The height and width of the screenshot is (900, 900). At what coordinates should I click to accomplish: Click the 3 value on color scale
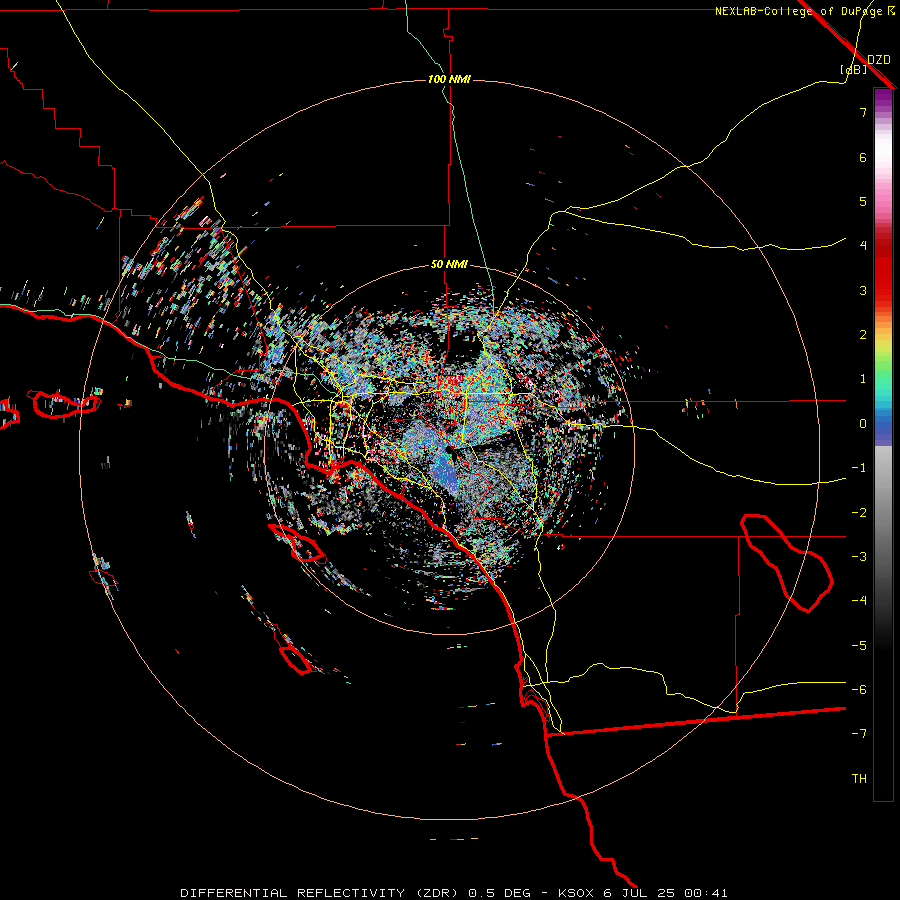pos(863,290)
